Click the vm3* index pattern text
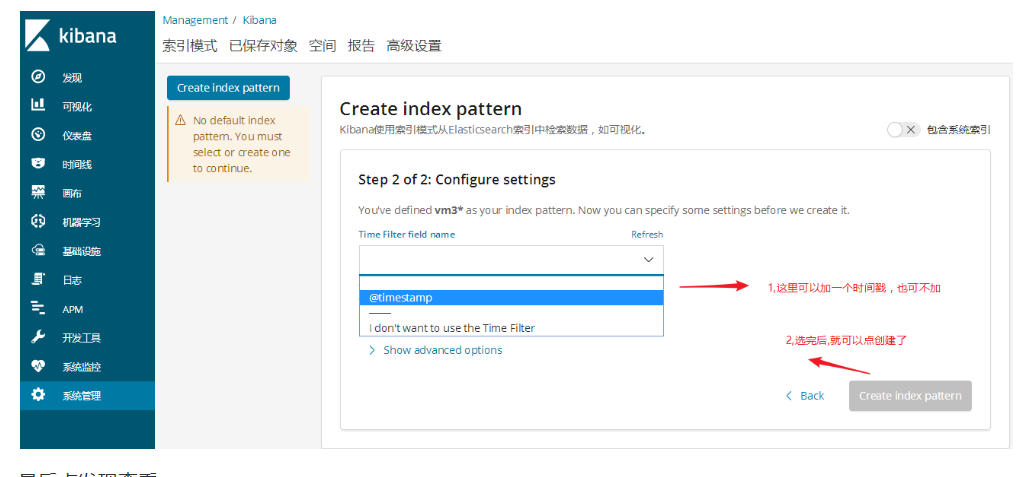1028x477 pixels. pyautogui.click(x=449, y=211)
